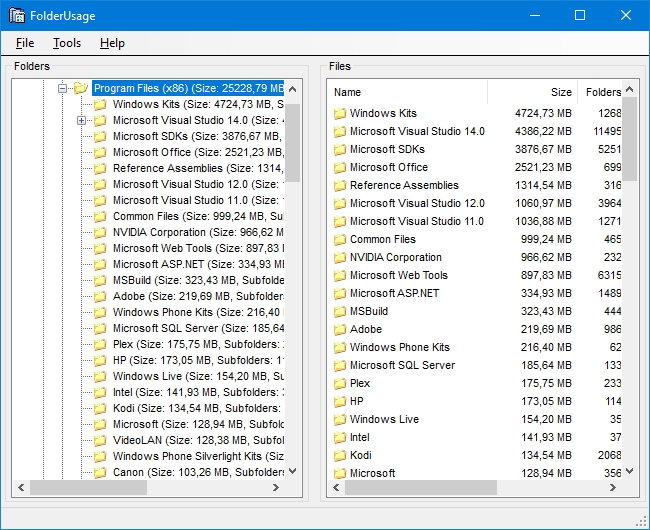Screen dimensions: 650x530
Task: Click folder tree scroll left arrow
Action: pos(22,488)
